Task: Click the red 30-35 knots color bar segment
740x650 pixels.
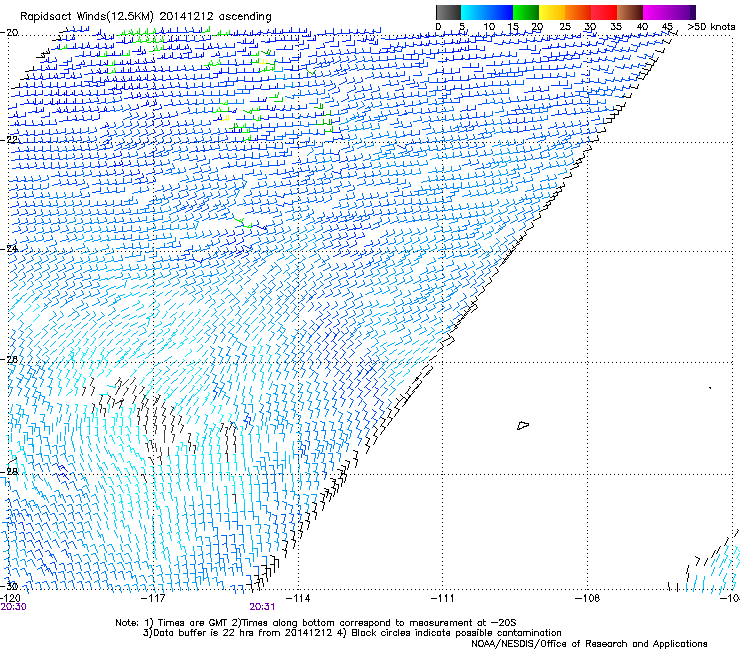Action: click(x=604, y=12)
